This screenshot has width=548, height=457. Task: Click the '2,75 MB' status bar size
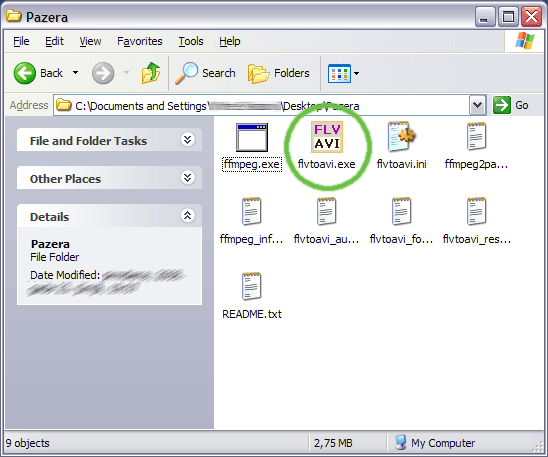pyautogui.click(x=333, y=443)
